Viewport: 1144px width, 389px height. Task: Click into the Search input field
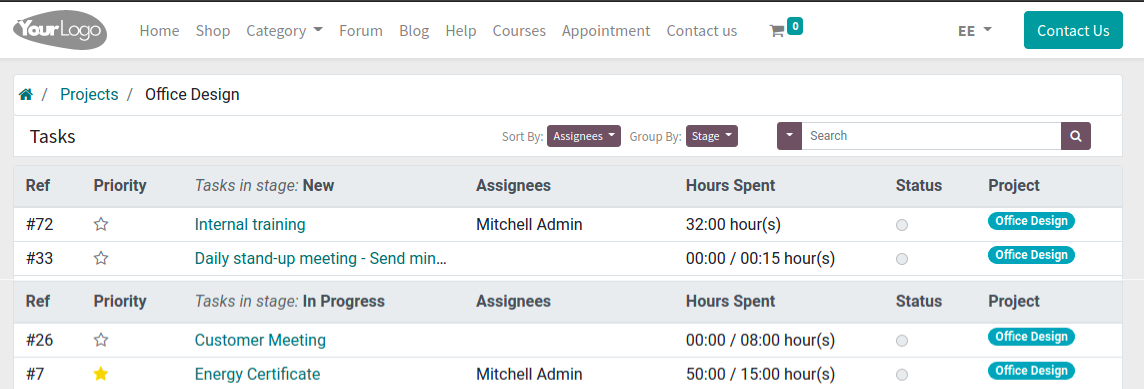(x=931, y=136)
